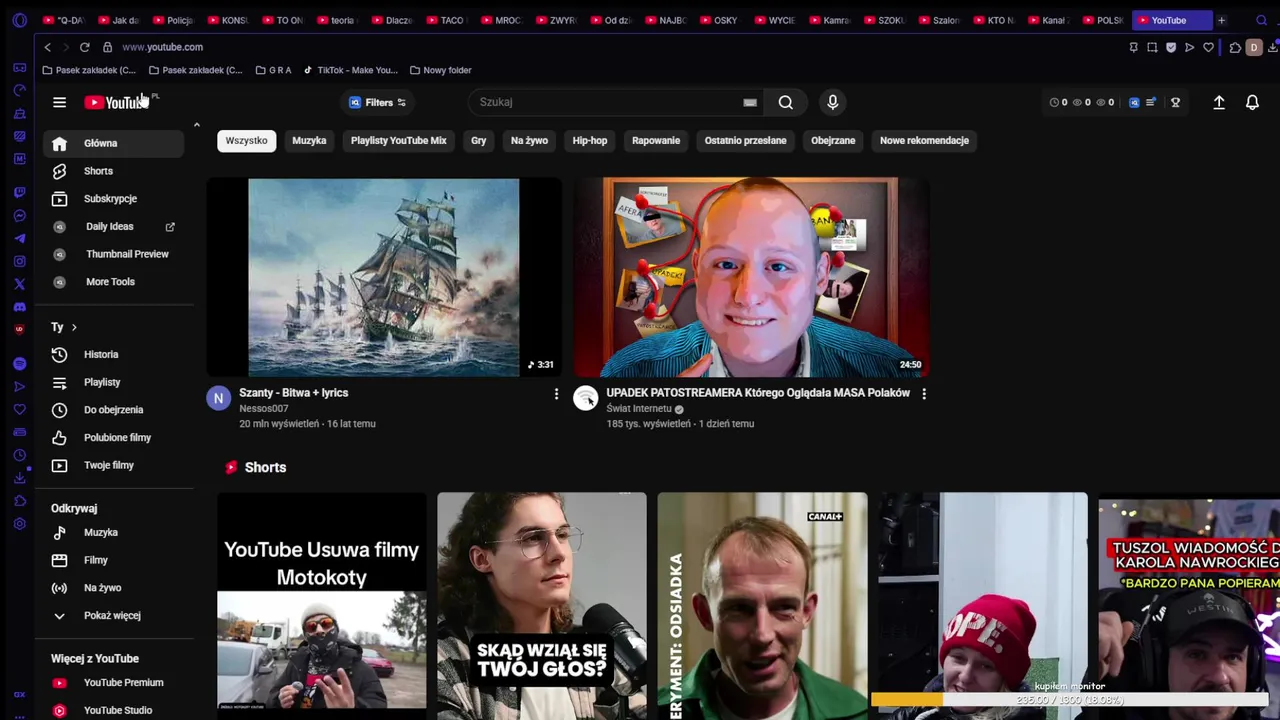
Task: Open the YouTube Usuwa filmy Motokoty short
Action: click(322, 606)
